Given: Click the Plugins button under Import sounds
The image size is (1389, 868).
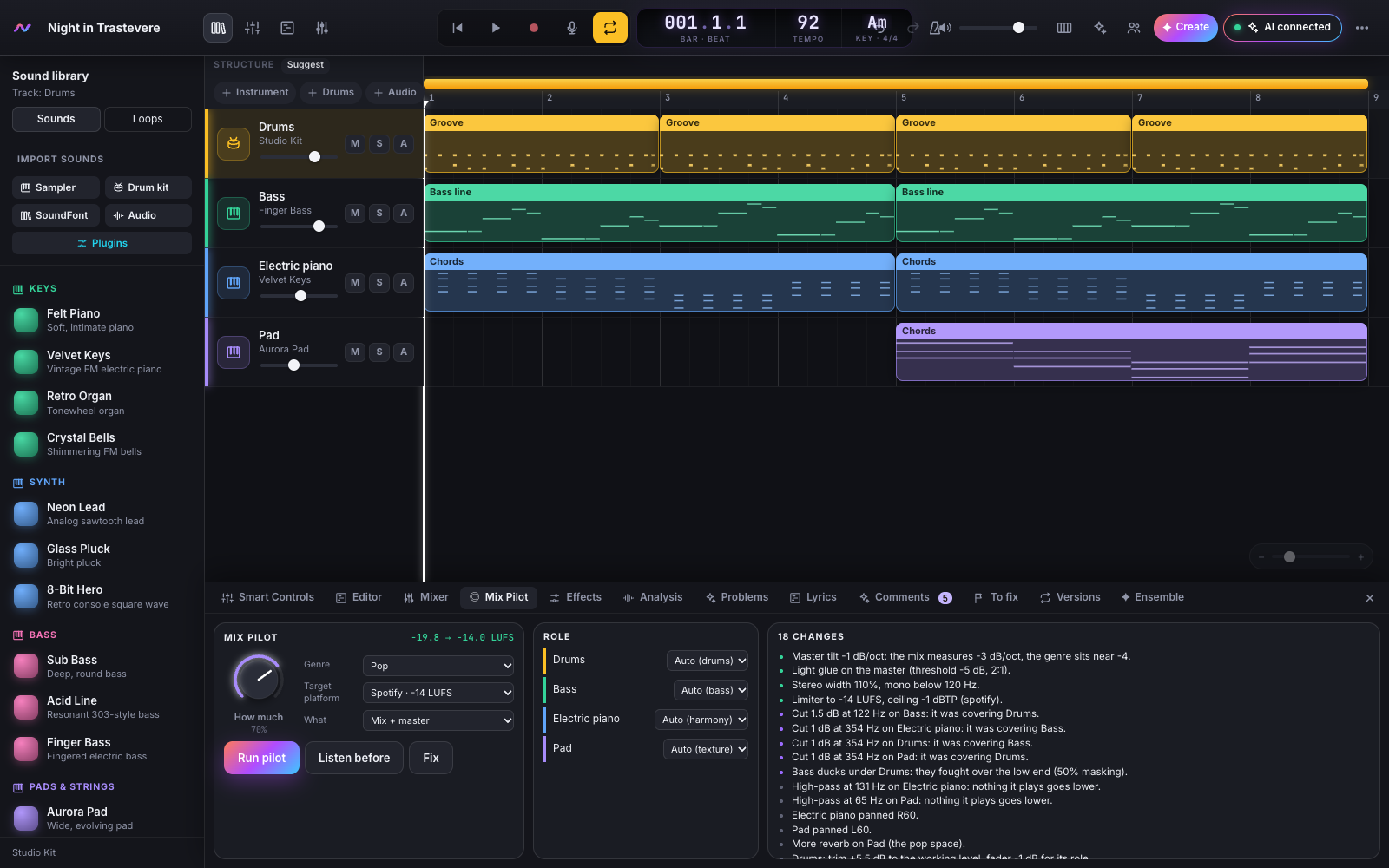Looking at the screenshot, I should pyautogui.click(x=102, y=243).
